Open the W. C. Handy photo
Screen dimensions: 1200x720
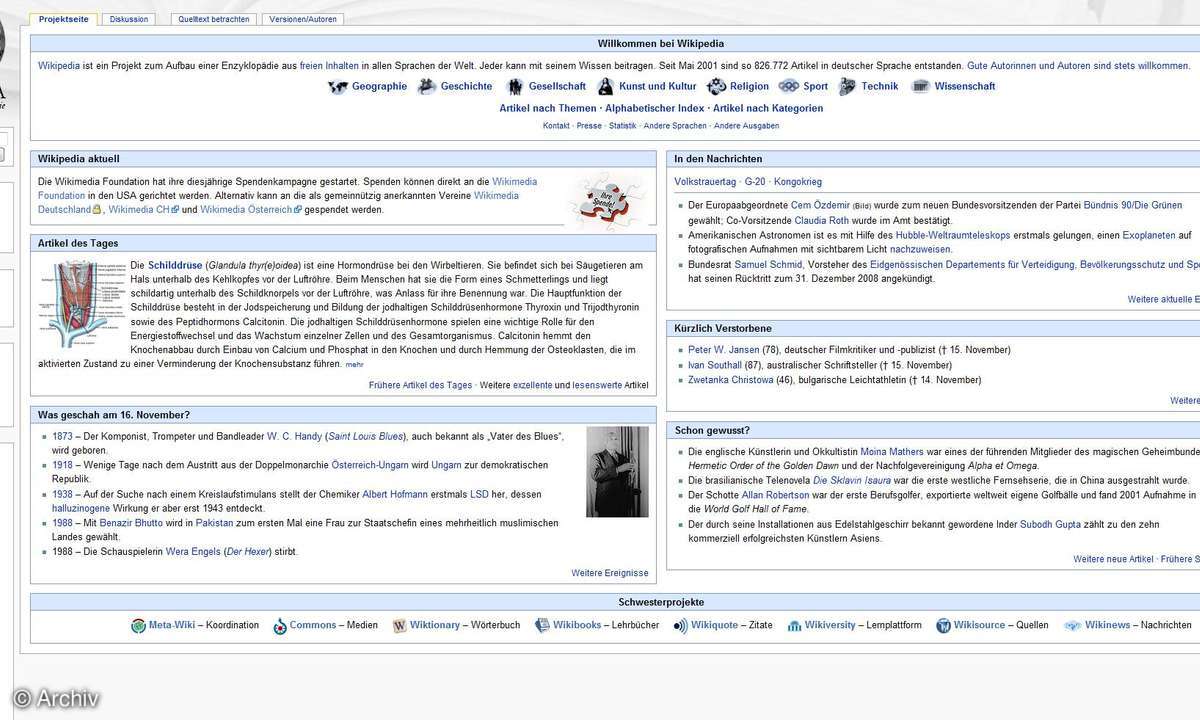click(x=617, y=472)
